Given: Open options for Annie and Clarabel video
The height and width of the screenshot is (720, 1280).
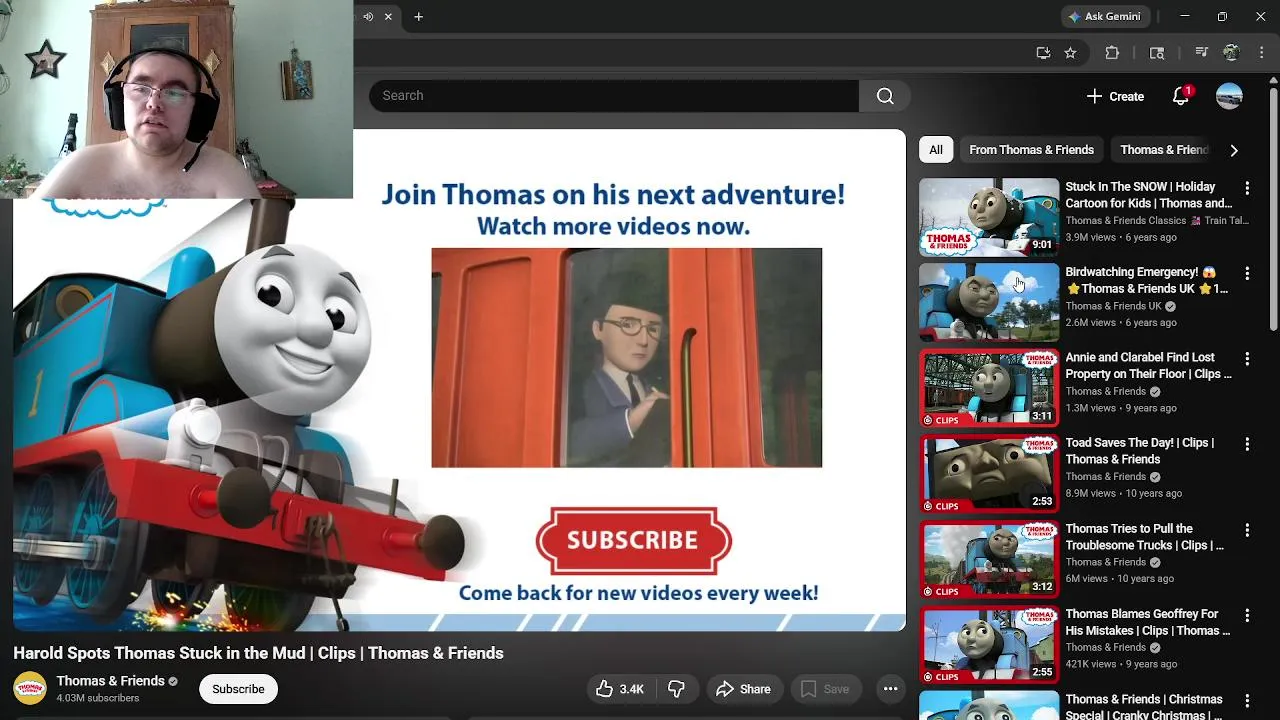Looking at the screenshot, I should point(1247,358).
